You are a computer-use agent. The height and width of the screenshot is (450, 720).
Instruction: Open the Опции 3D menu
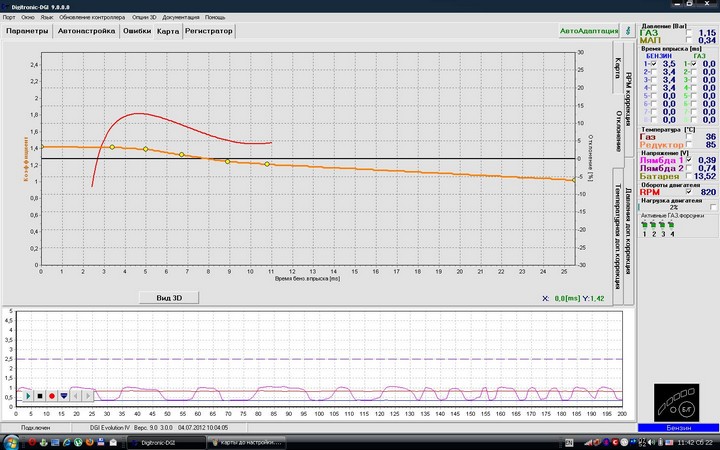click(x=143, y=17)
